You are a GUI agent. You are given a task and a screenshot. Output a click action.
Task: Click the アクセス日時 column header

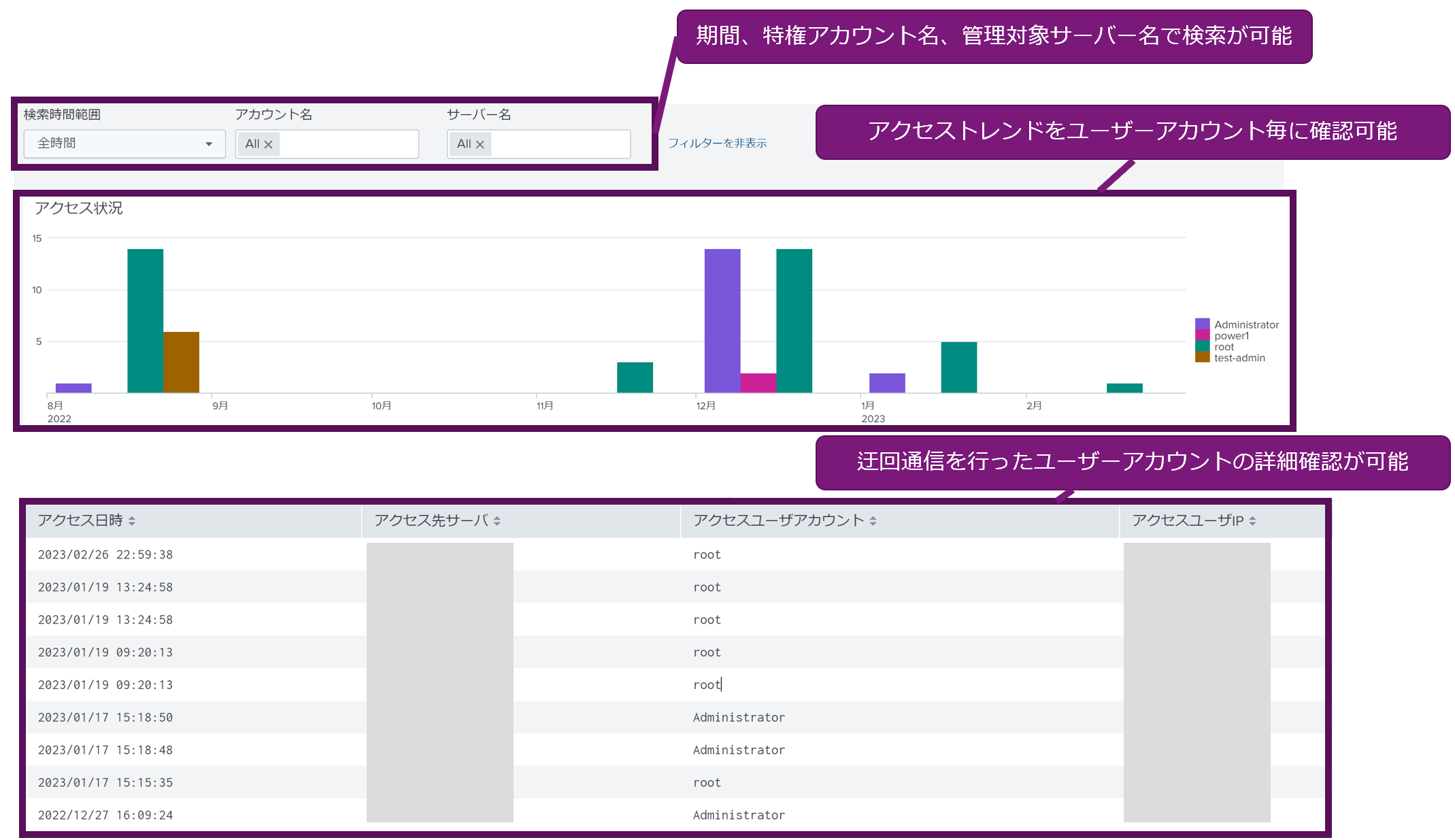click(x=80, y=520)
